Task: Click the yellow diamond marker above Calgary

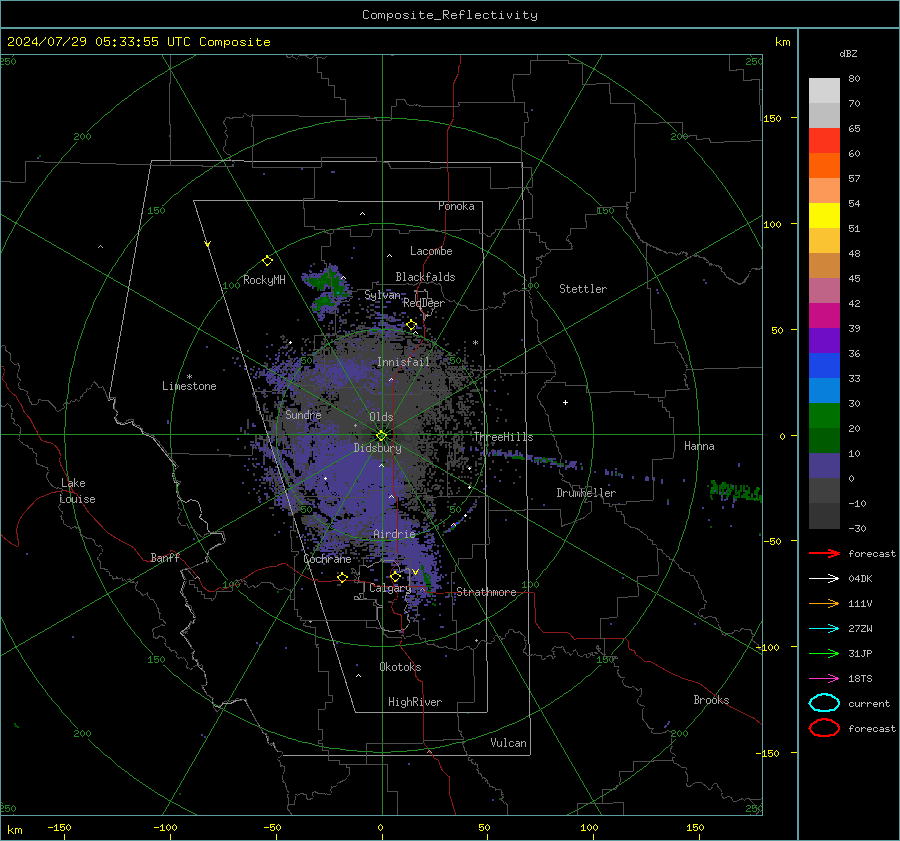Action: 395,576
